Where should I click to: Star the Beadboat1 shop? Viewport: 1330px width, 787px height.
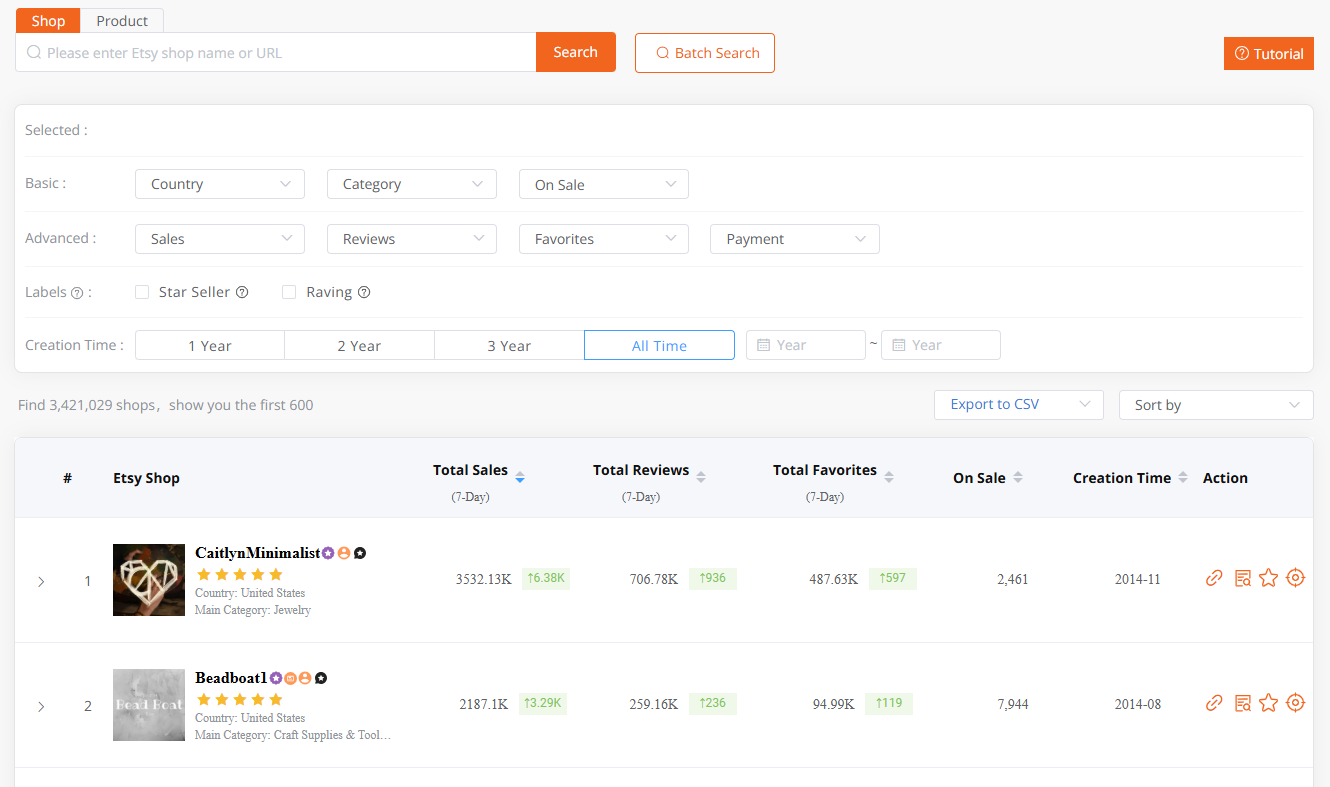tap(1268, 703)
